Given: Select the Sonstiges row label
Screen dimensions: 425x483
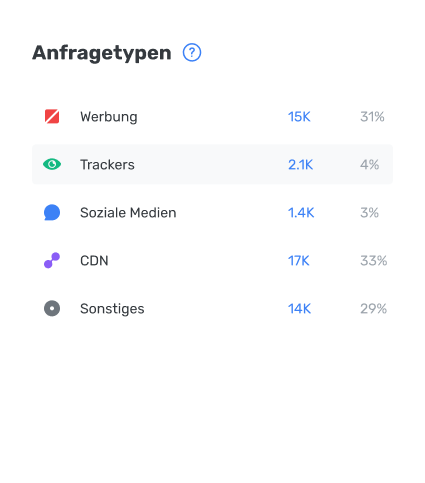Looking at the screenshot, I should click(112, 309).
